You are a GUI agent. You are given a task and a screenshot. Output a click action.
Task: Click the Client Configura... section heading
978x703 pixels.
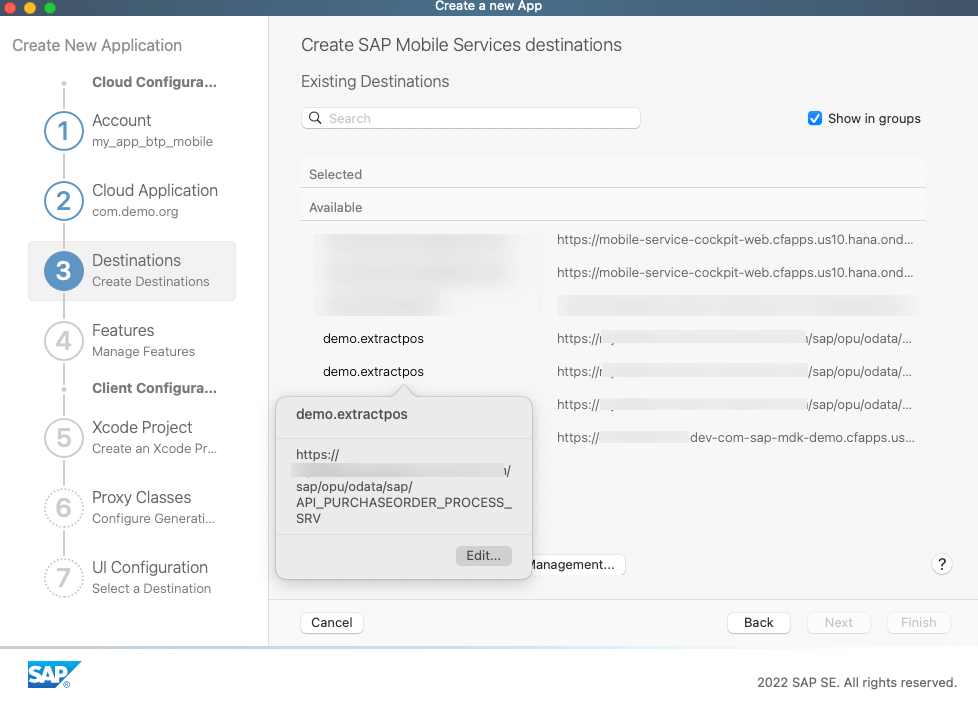pyautogui.click(x=155, y=388)
